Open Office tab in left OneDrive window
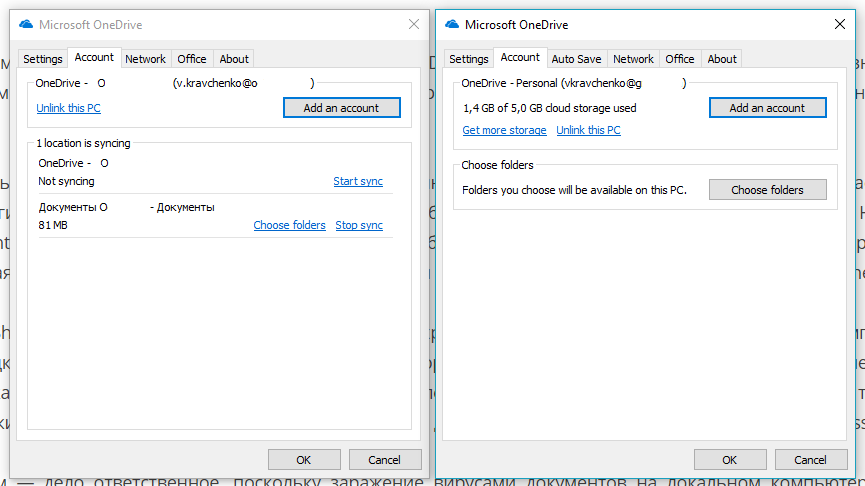Image resolution: width=865 pixels, height=486 pixels. pyautogui.click(x=191, y=59)
